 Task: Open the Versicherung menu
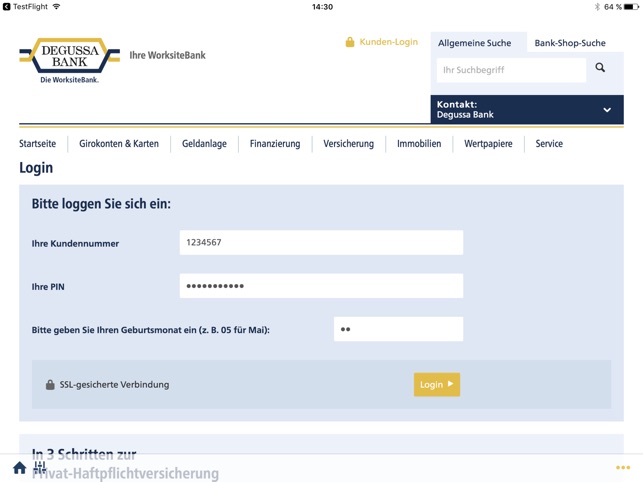[x=349, y=144]
